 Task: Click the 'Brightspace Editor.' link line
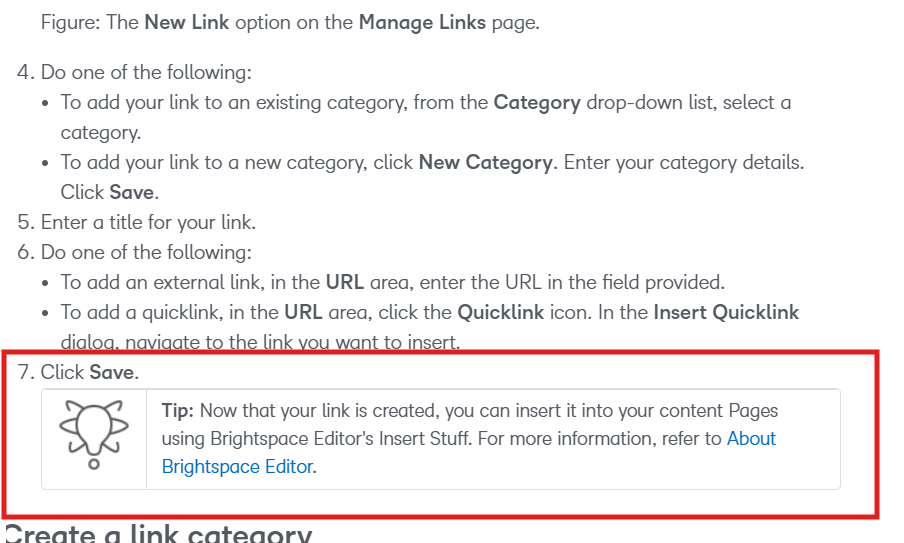[239, 466]
